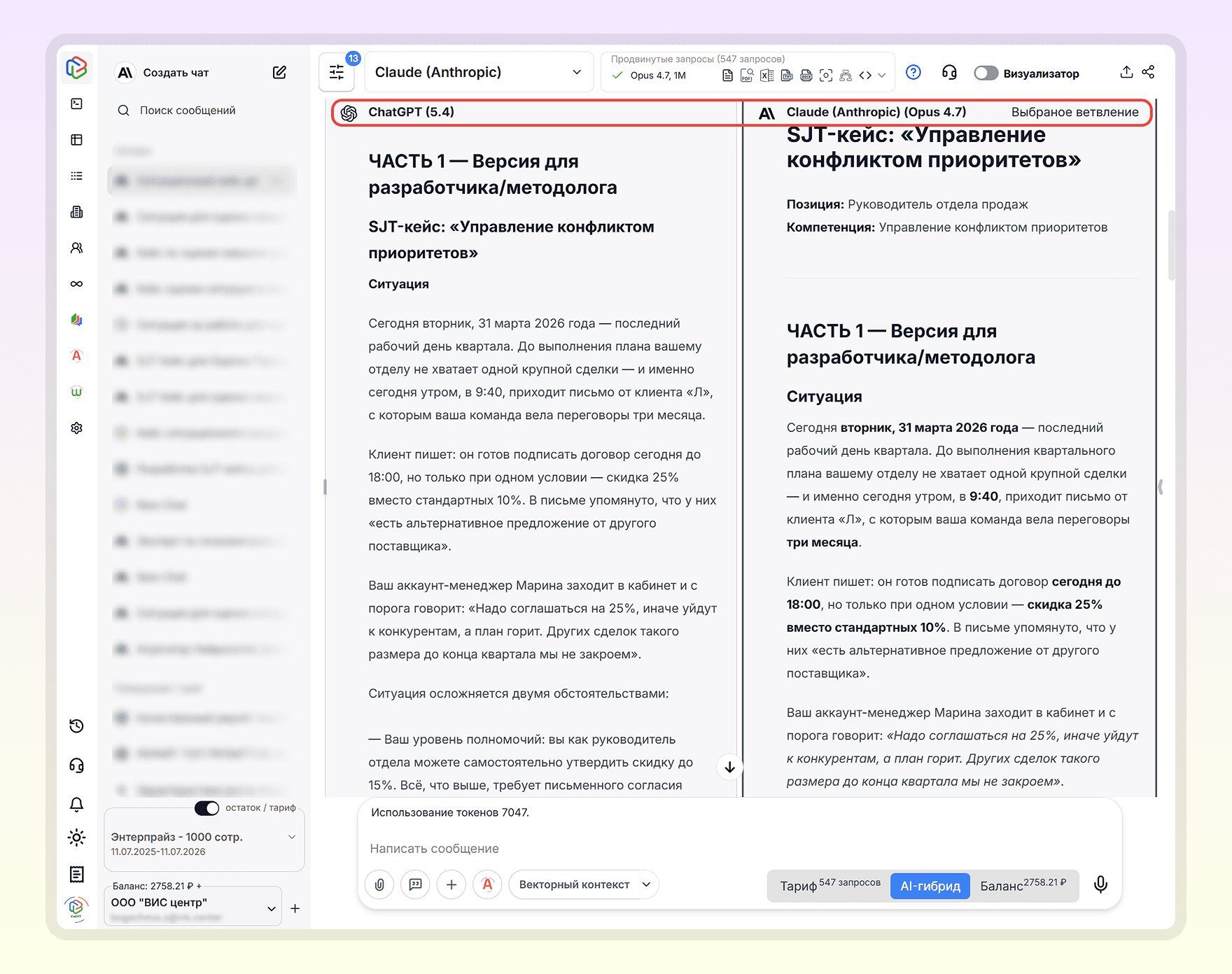Click the left panel collapse handle
The height and width of the screenshot is (974, 1232).
tap(325, 487)
